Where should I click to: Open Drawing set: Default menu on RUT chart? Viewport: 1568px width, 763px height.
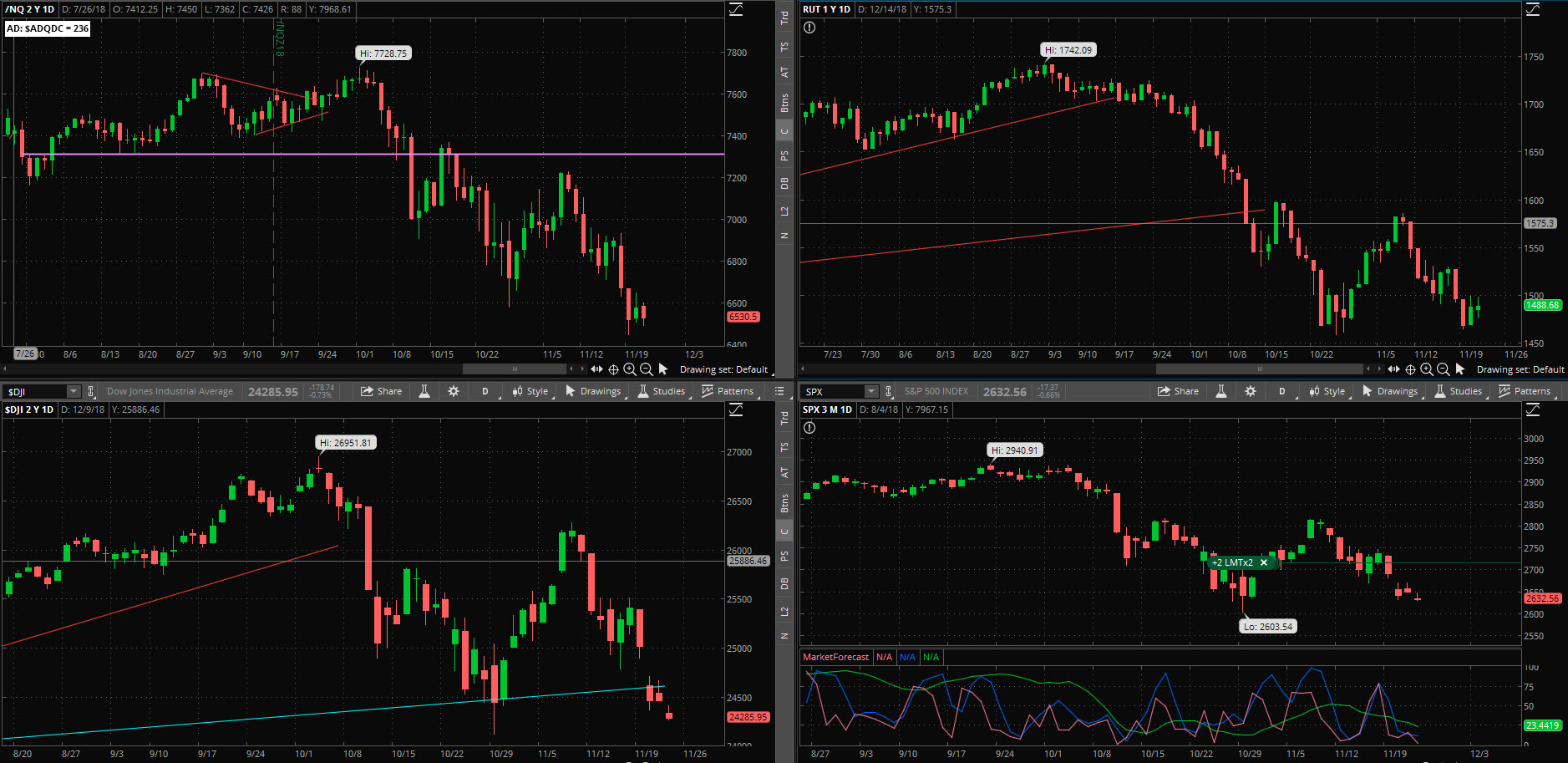point(1520,369)
